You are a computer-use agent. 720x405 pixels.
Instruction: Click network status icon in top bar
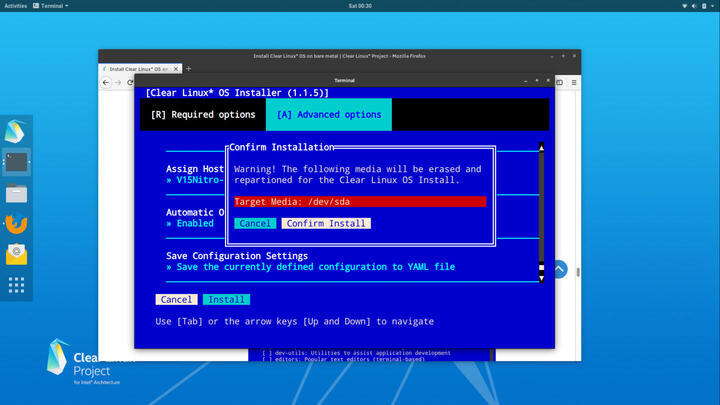[684, 6]
